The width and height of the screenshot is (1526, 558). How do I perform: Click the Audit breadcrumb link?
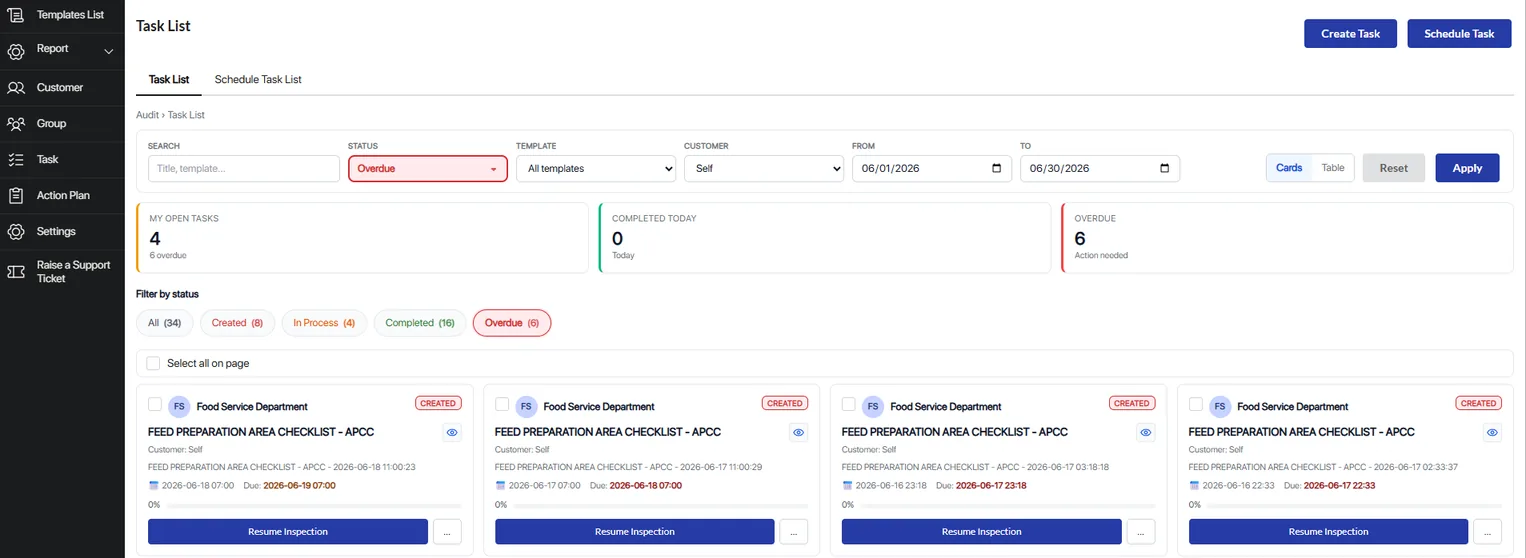147,115
